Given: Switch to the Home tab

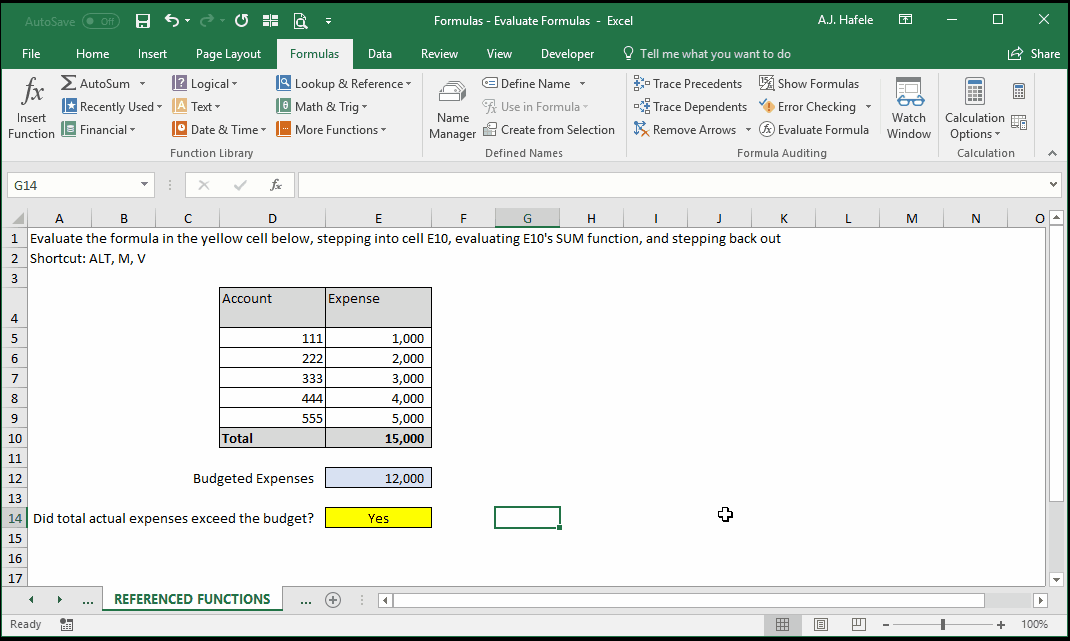Looking at the screenshot, I should [92, 53].
